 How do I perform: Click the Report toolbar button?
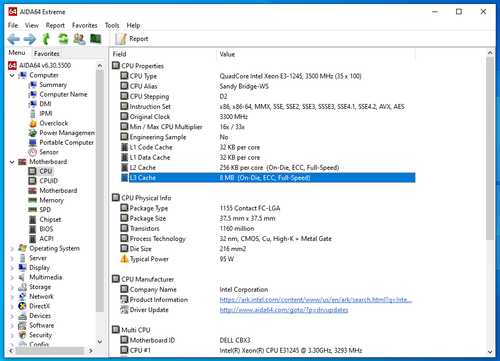pyautogui.click(x=132, y=39)
